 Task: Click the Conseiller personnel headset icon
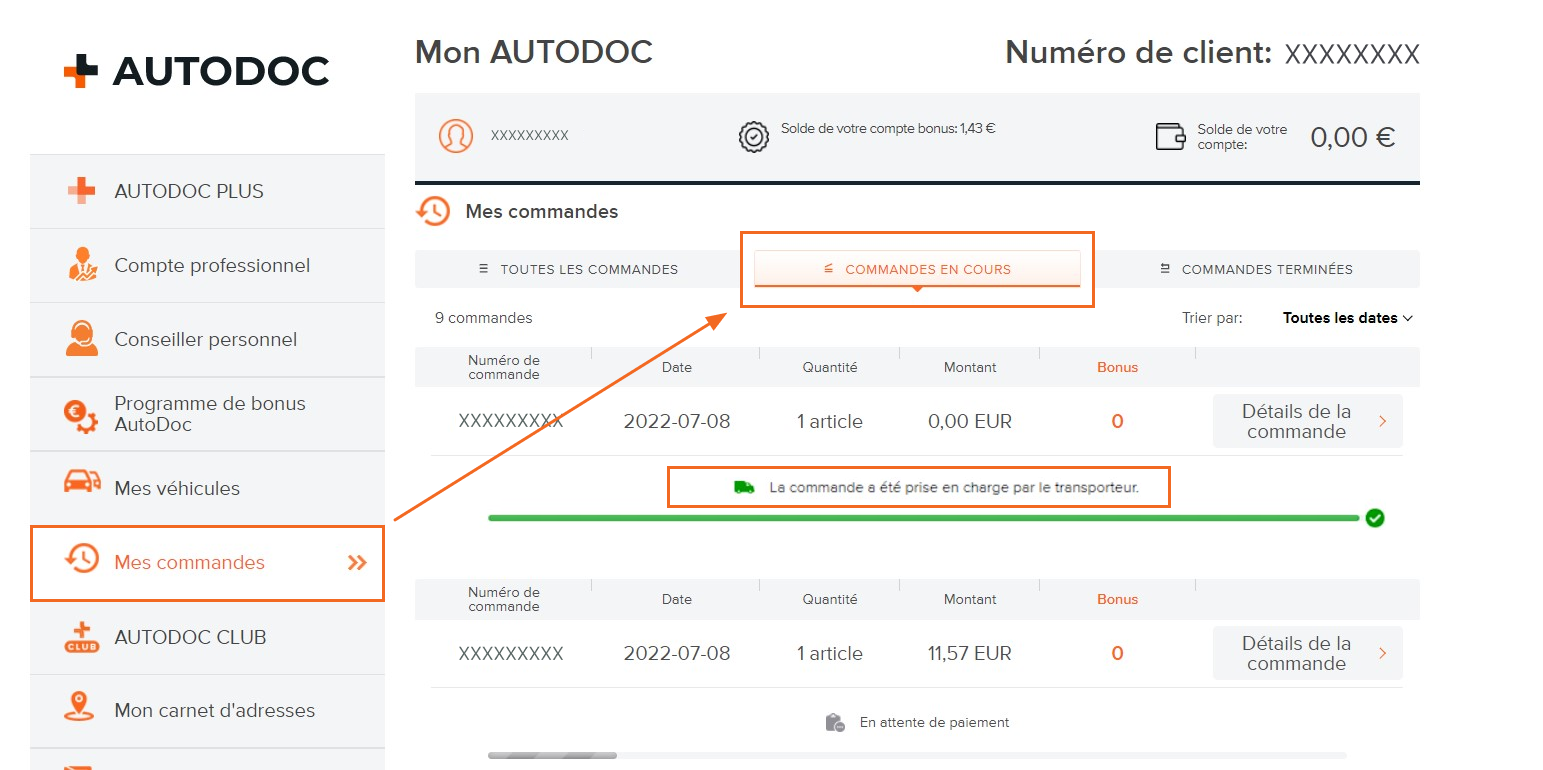[82, 339]
